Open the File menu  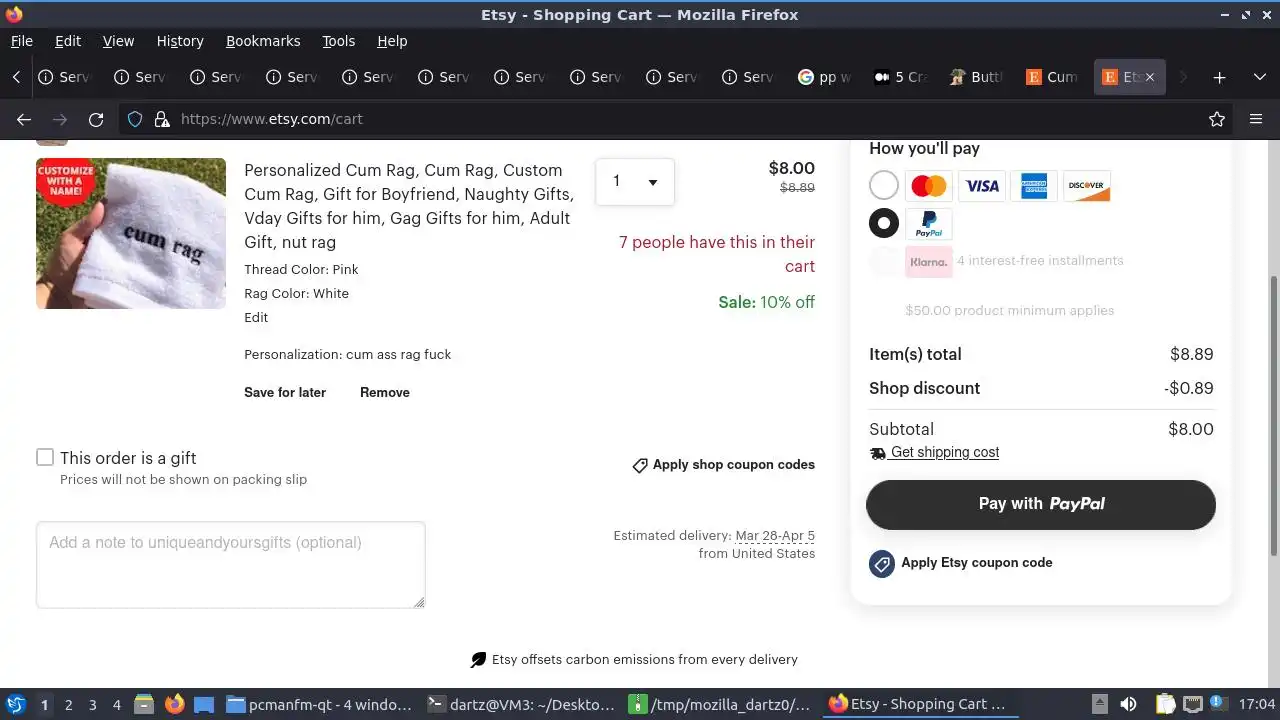[x=22, y=41]
